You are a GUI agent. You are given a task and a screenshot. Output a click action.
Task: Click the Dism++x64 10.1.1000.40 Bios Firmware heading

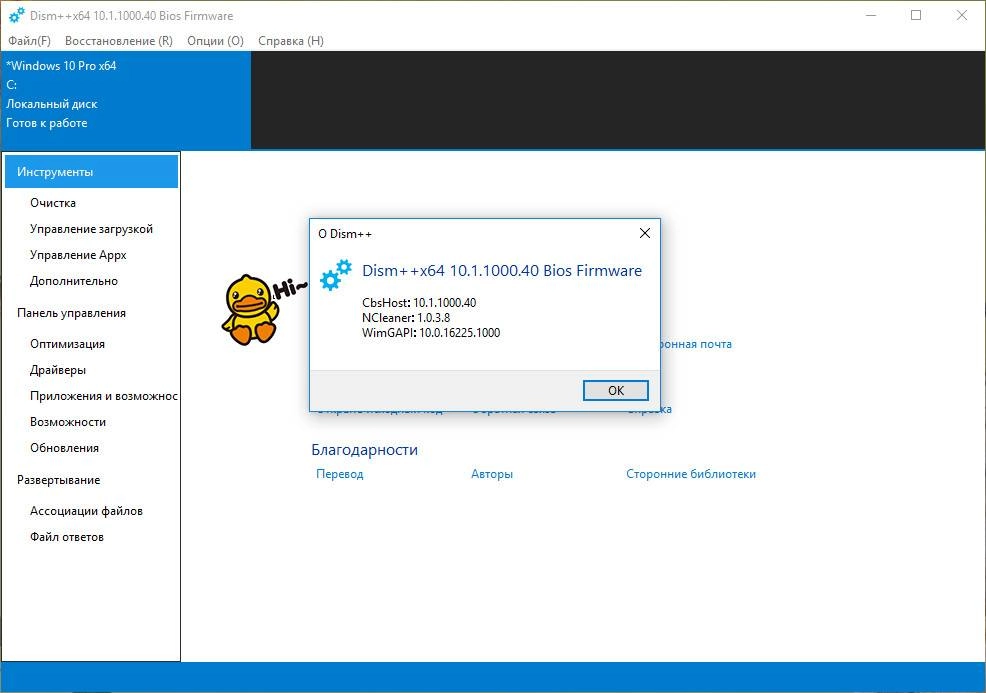[502, 270]
